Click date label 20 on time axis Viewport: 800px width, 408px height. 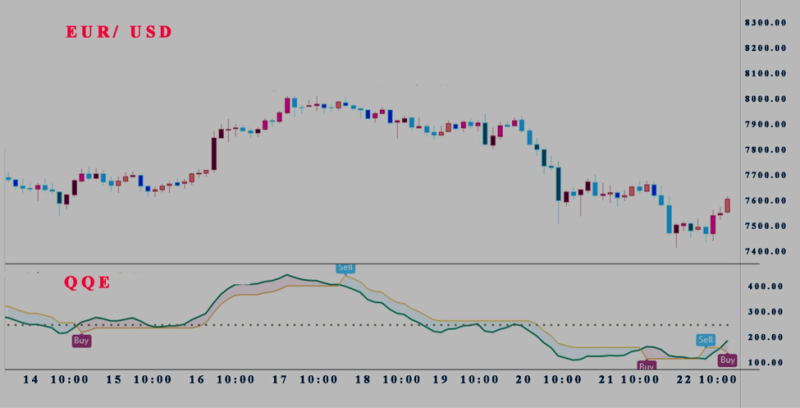tap(523, 379)
